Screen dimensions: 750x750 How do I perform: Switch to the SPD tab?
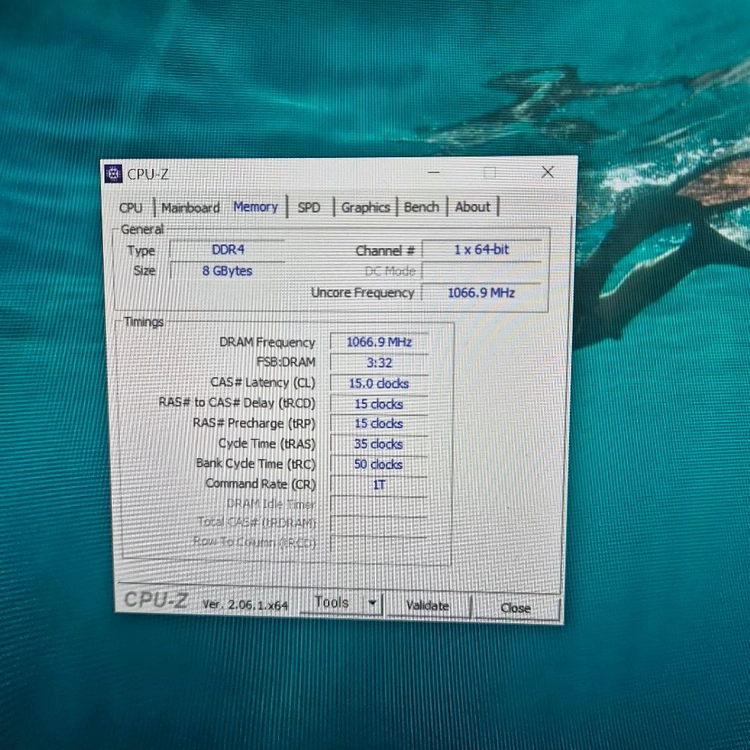[x=309, y=208]
